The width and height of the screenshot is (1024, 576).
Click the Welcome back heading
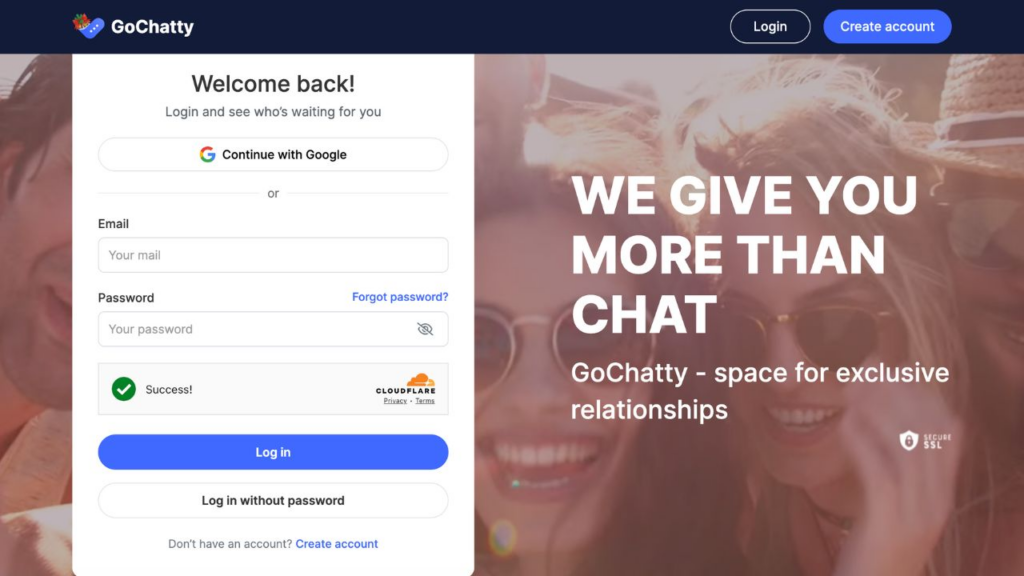pyautogui.click(x=273, y=84)
